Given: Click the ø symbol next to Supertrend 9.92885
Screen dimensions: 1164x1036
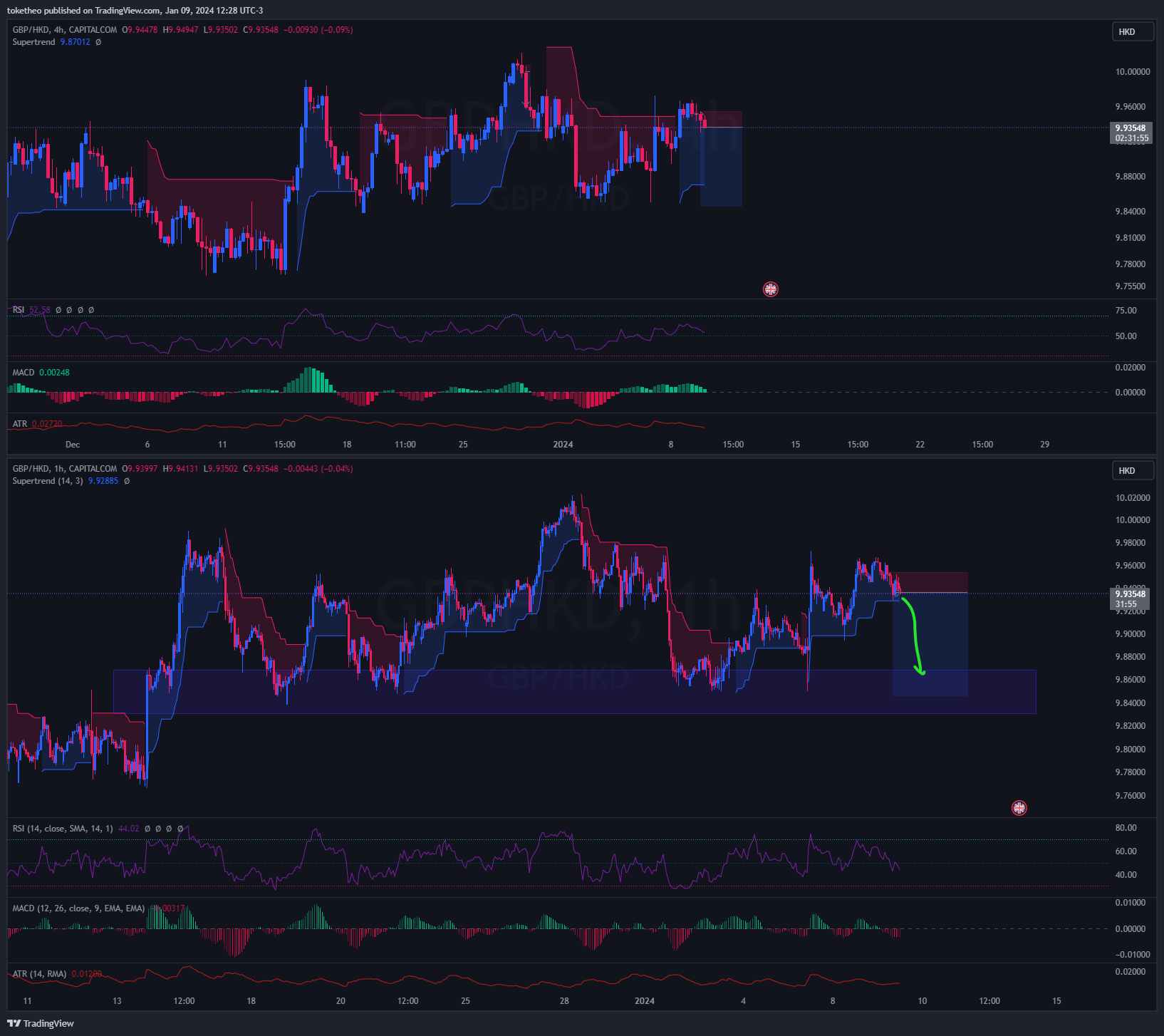Looking at the screenshot, I should point(127,481).
